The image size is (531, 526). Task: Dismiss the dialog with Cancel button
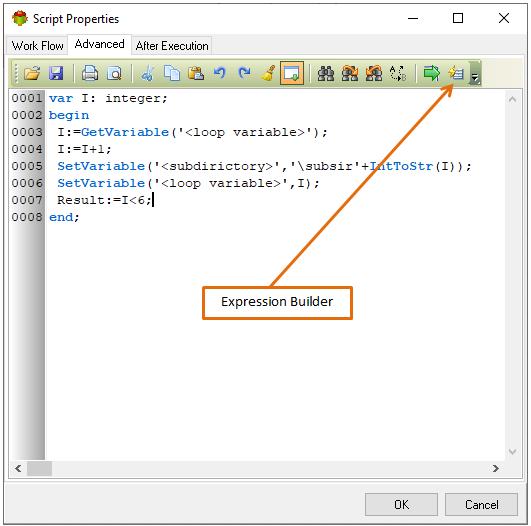pyautogui.click(x=481, y=504)
